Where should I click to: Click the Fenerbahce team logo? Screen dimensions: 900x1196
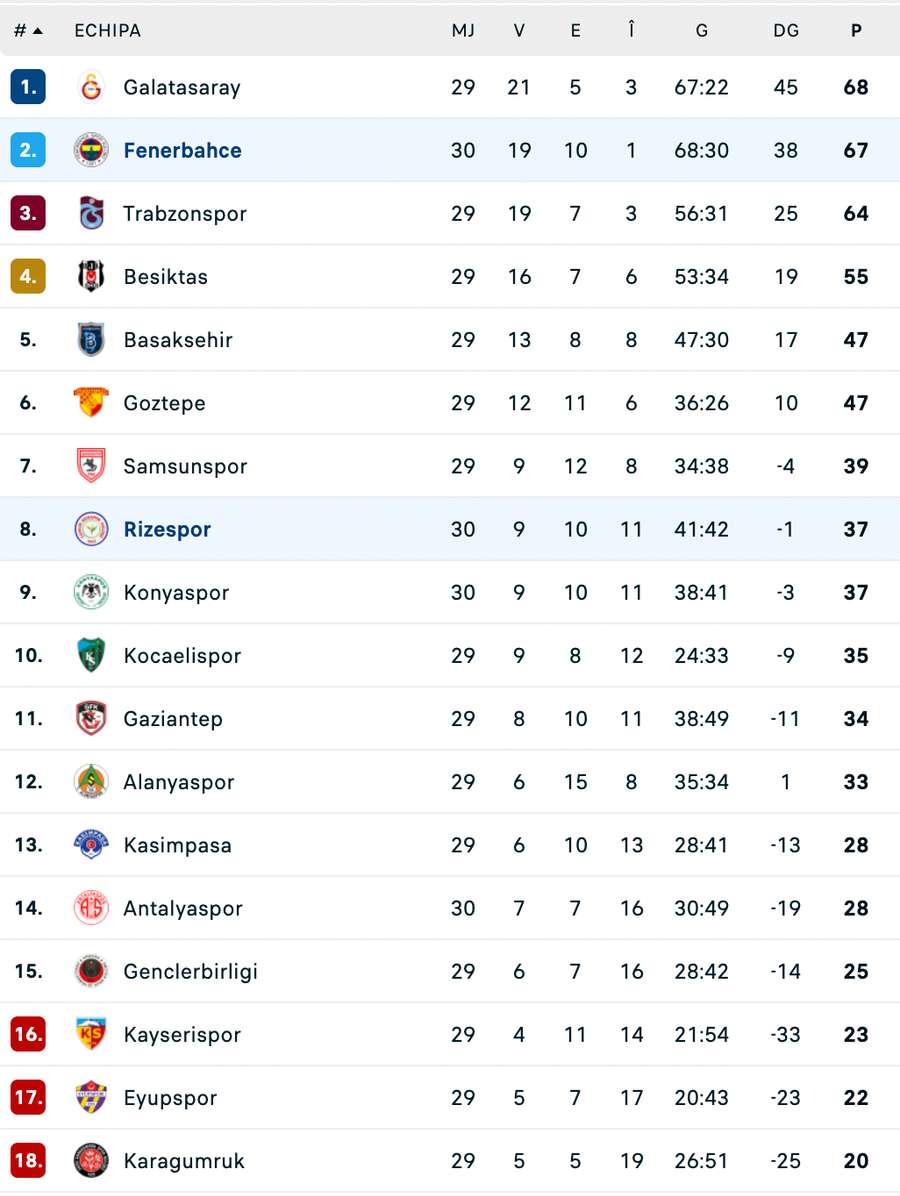coord(91,150)
